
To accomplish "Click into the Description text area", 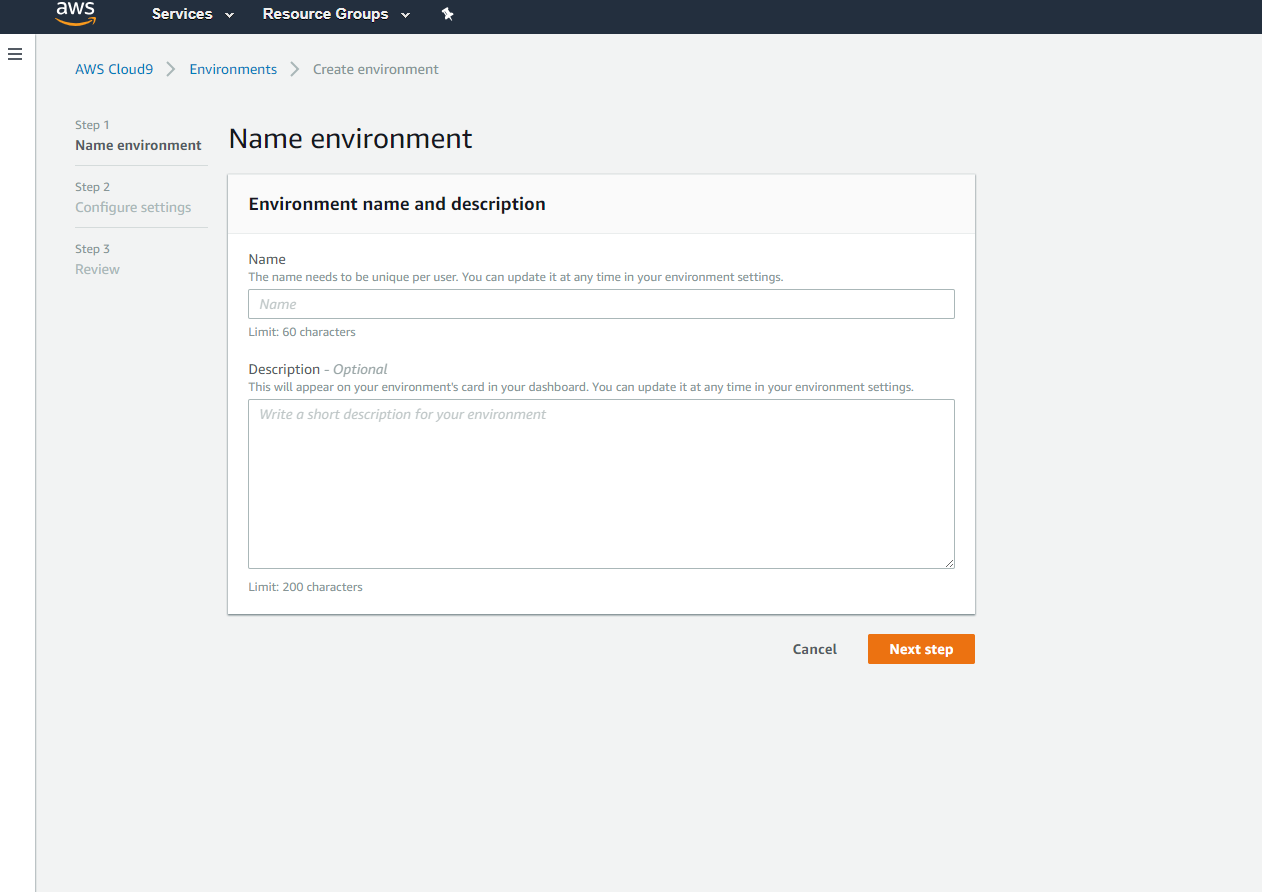I will (601, 484).
